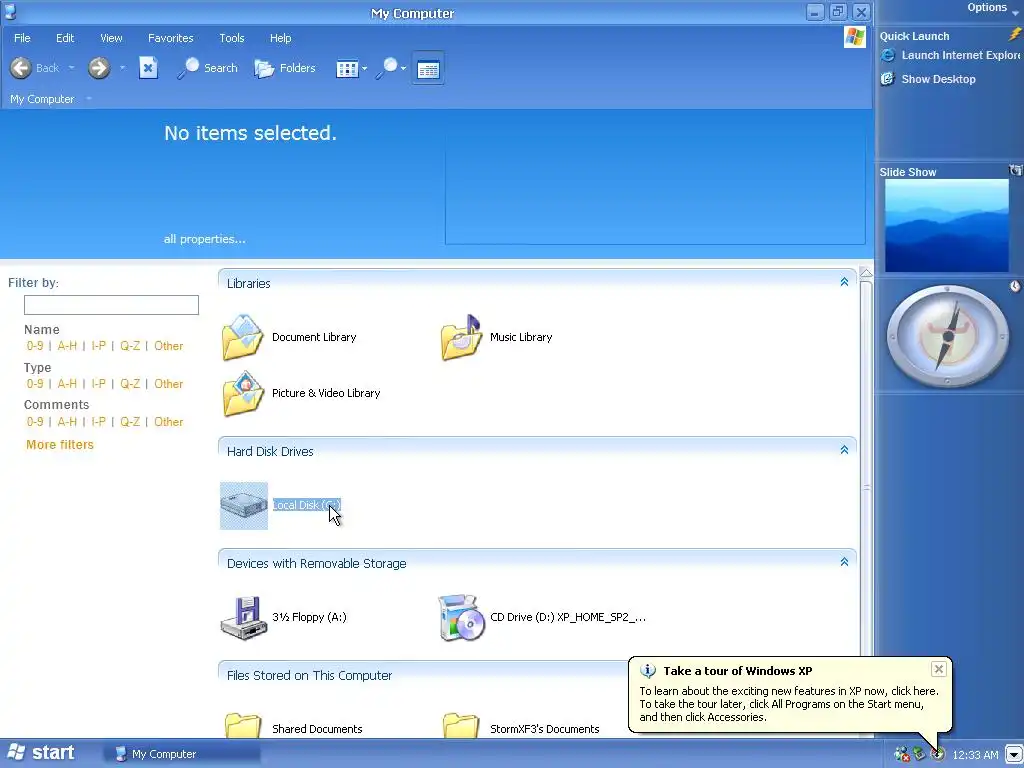Viewport: 1024px width, 768px height.
Task: Select the 3½ Floppy (A:) drive icon
Action: [244, 618]
